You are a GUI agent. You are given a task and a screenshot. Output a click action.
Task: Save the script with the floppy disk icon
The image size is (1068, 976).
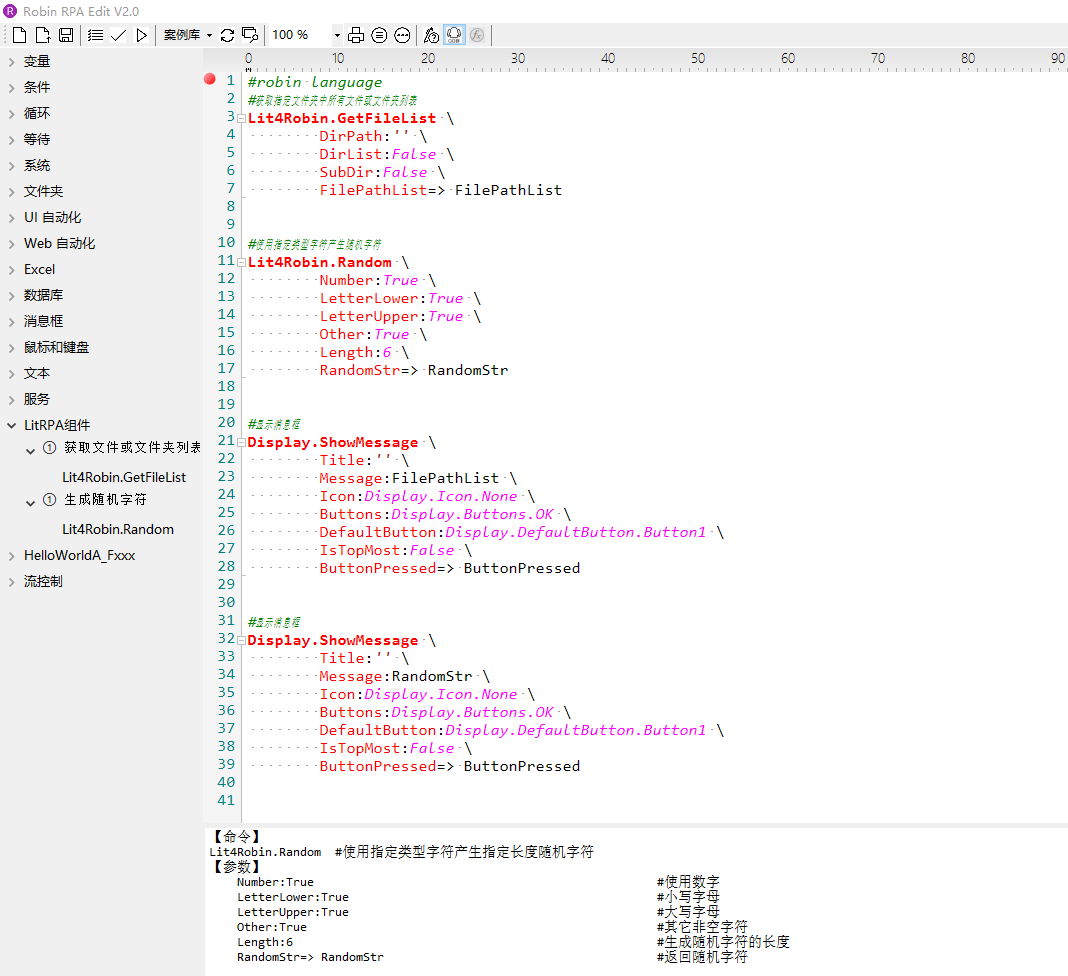point(65,35)
